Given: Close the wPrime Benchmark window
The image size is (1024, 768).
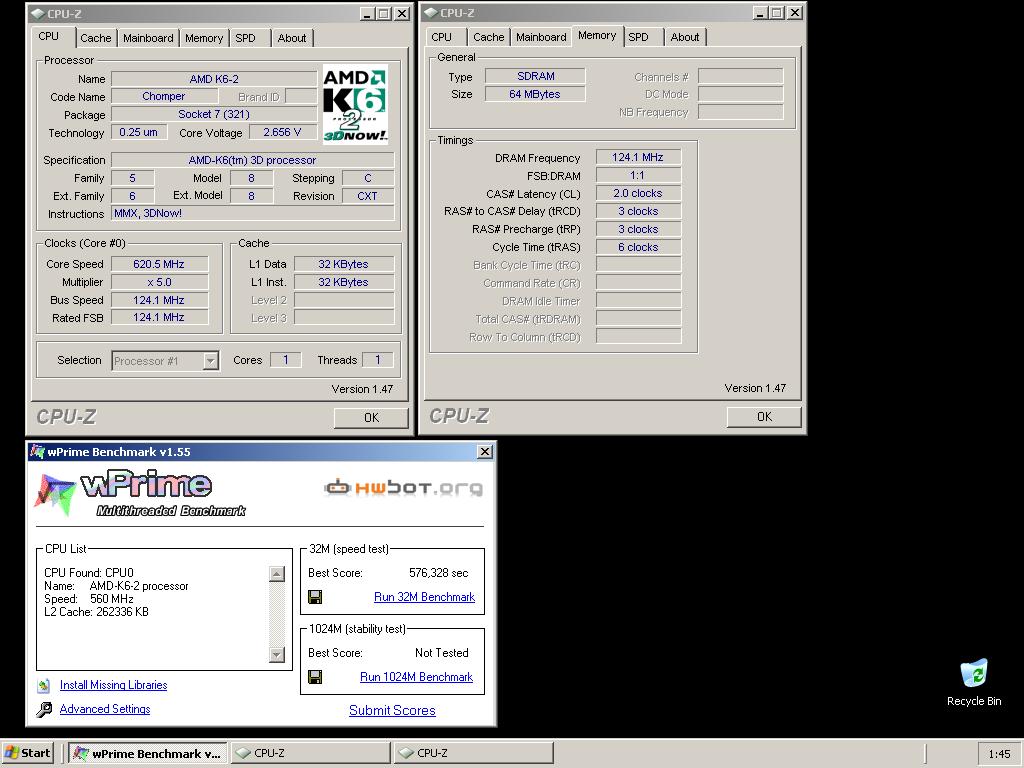Looking at the screenshot, I should pos(485,452).
